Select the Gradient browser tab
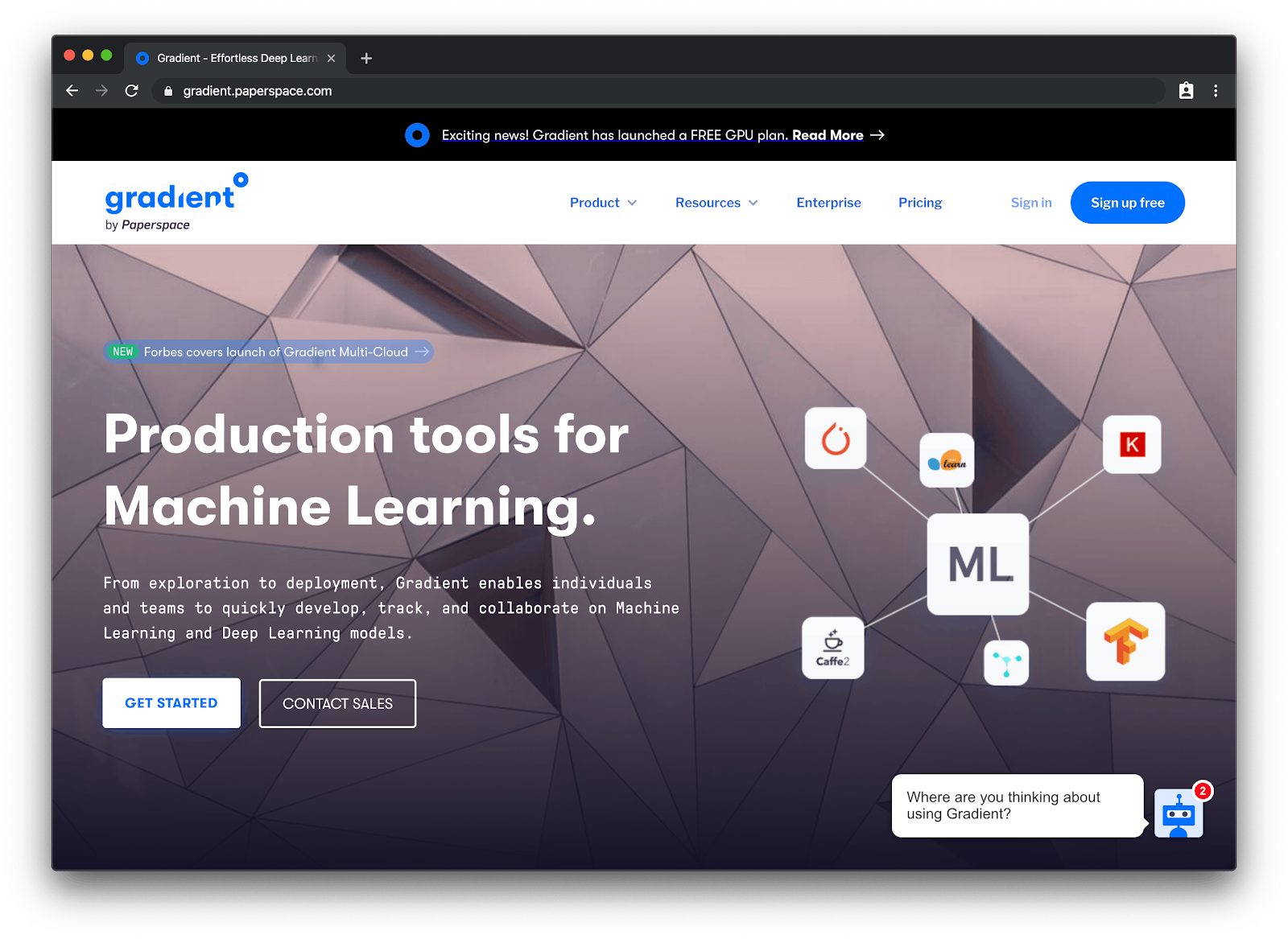The image size is (1288, 939). [x=236, y=58]
